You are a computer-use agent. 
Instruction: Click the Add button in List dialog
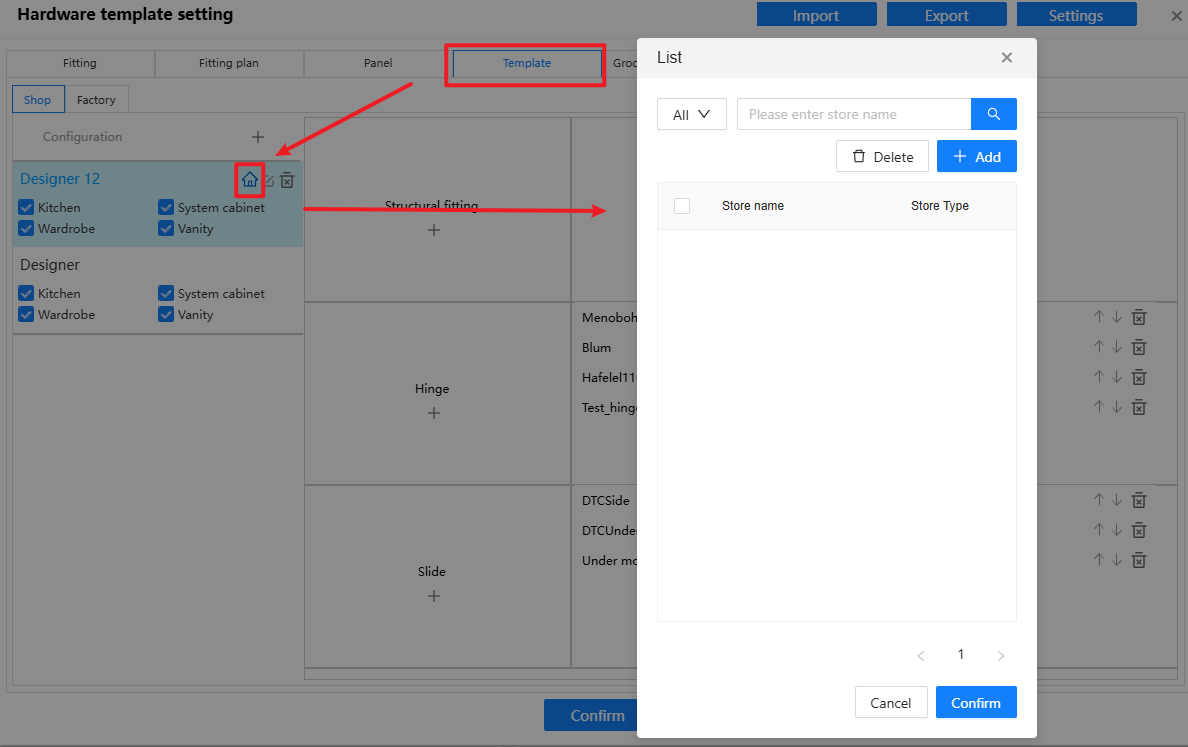click(x=976, y=157)
